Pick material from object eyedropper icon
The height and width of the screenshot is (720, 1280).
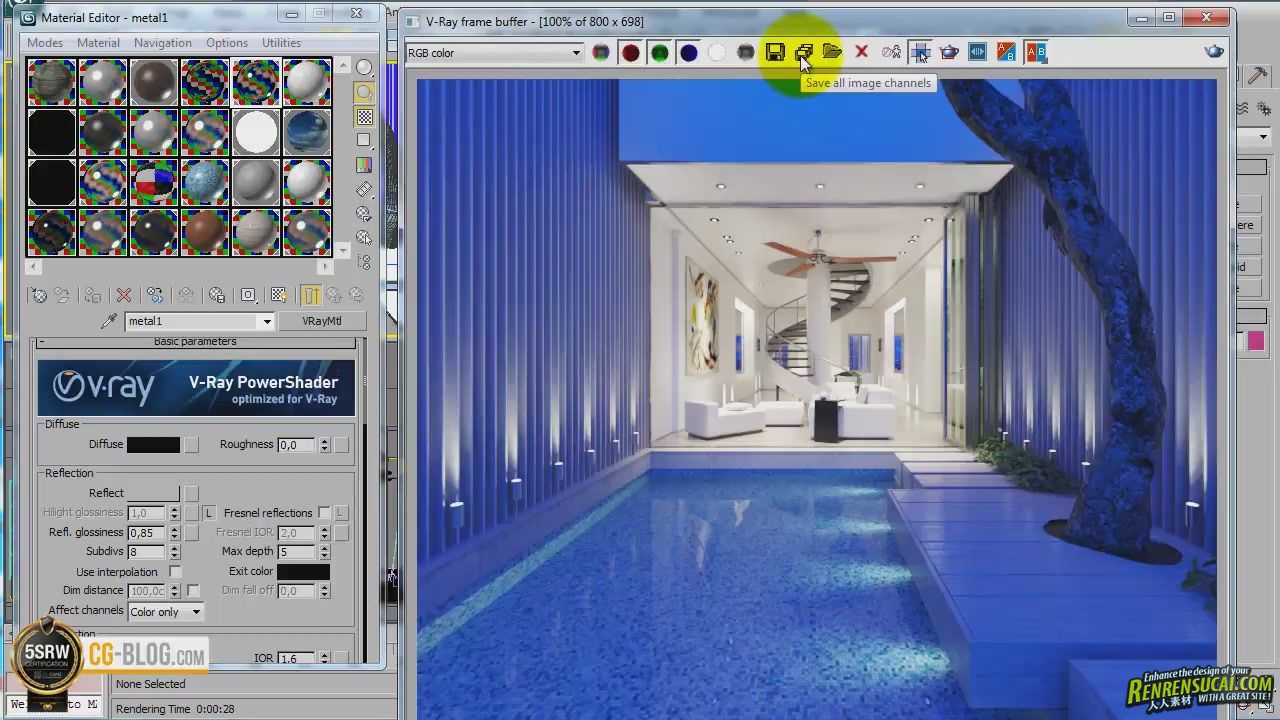click(109, 321)
